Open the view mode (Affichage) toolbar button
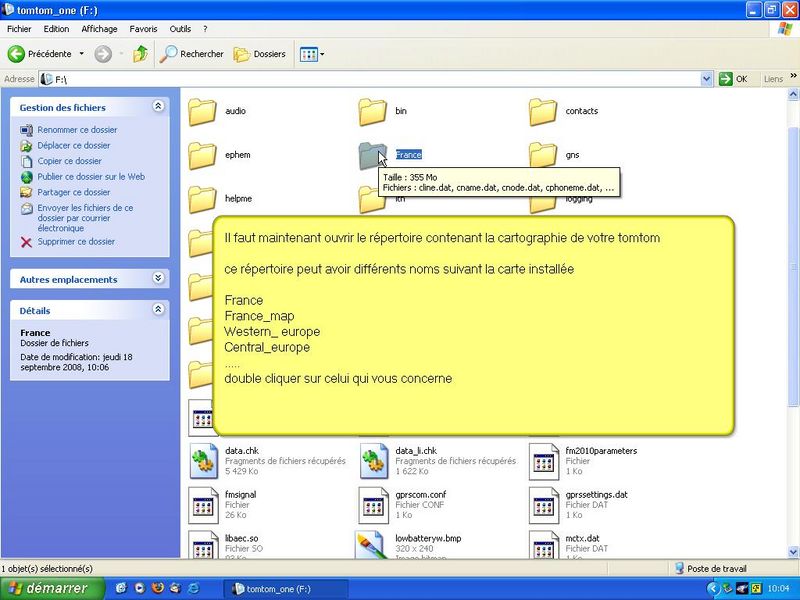Image resolution: width=800 pixels, height=600 pixels. pos(312,54)
